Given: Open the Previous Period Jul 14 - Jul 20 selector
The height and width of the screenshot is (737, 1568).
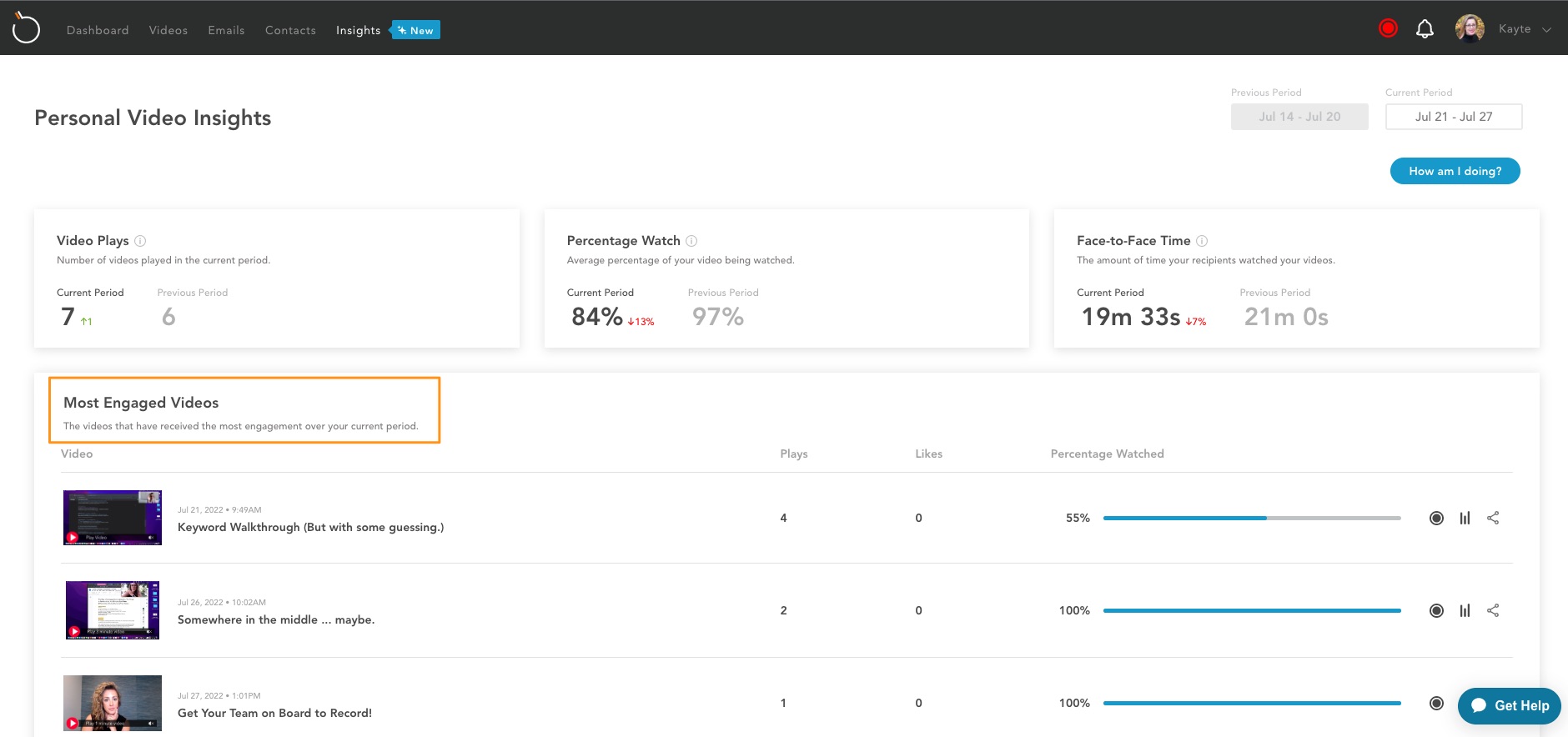Looking at the screenshot, I should pyautogui.click(x=1299, y=117).
